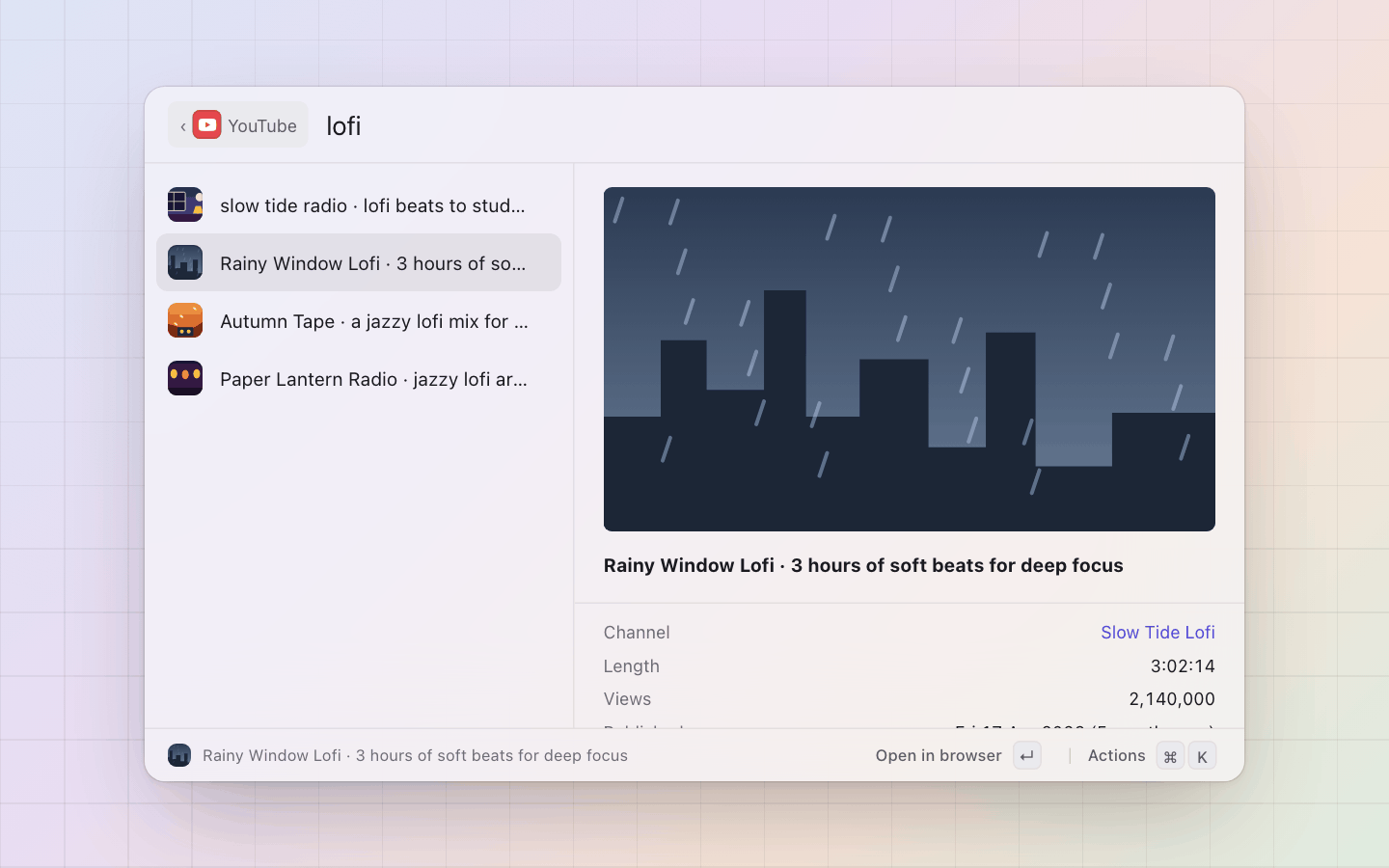
Task: Click the slow tide radio thumbnail icon
Action: point(185,204)
